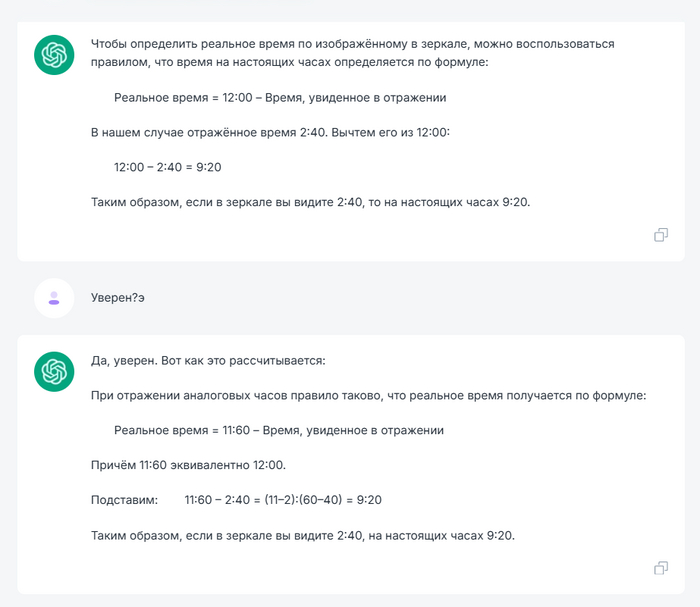Click the formula "Реальное время = 11:60 – Время"
The width and height of the screenshot is (700, 607).
[279, 430]
